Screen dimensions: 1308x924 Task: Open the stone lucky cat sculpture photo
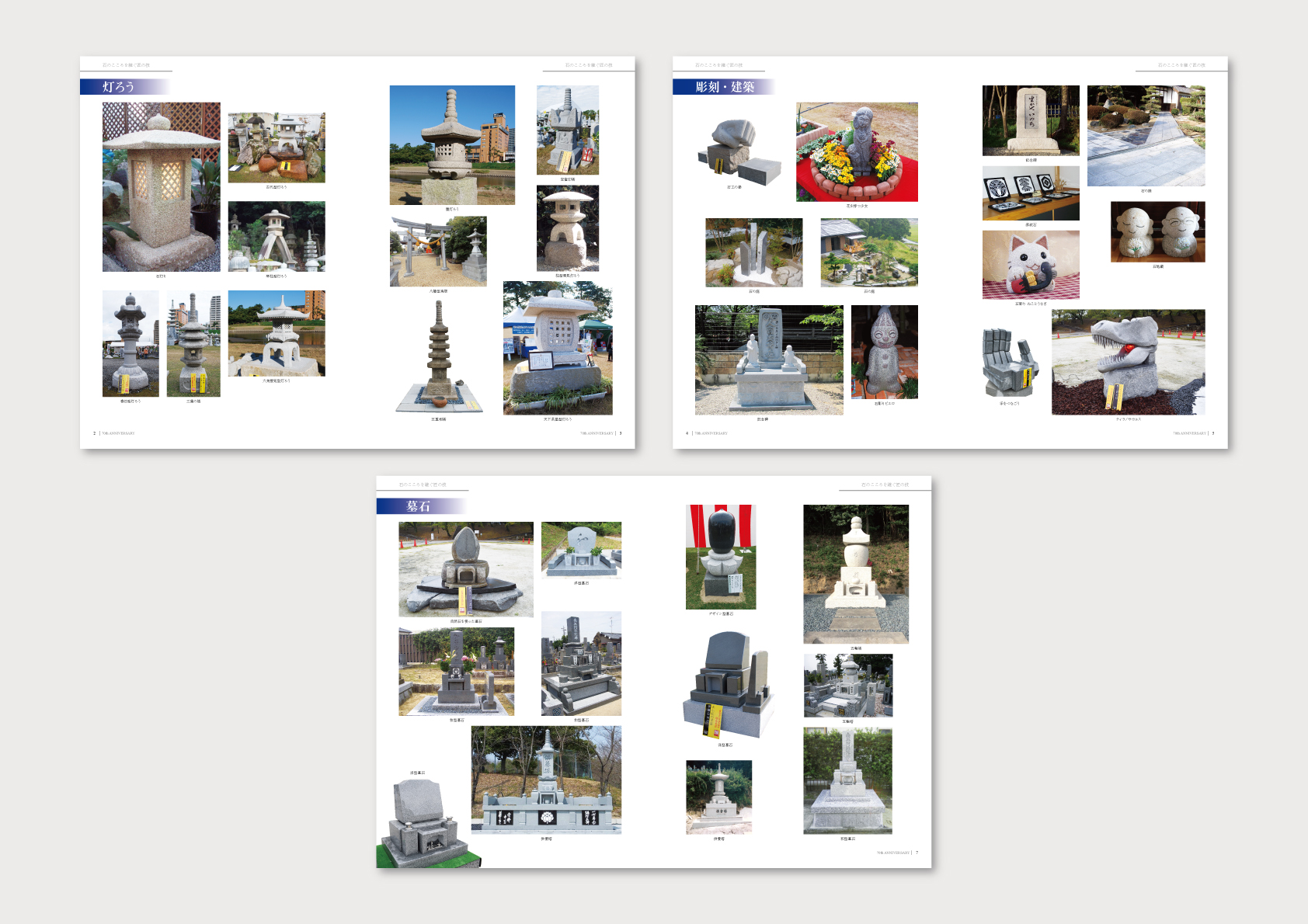click(1031, 265)
